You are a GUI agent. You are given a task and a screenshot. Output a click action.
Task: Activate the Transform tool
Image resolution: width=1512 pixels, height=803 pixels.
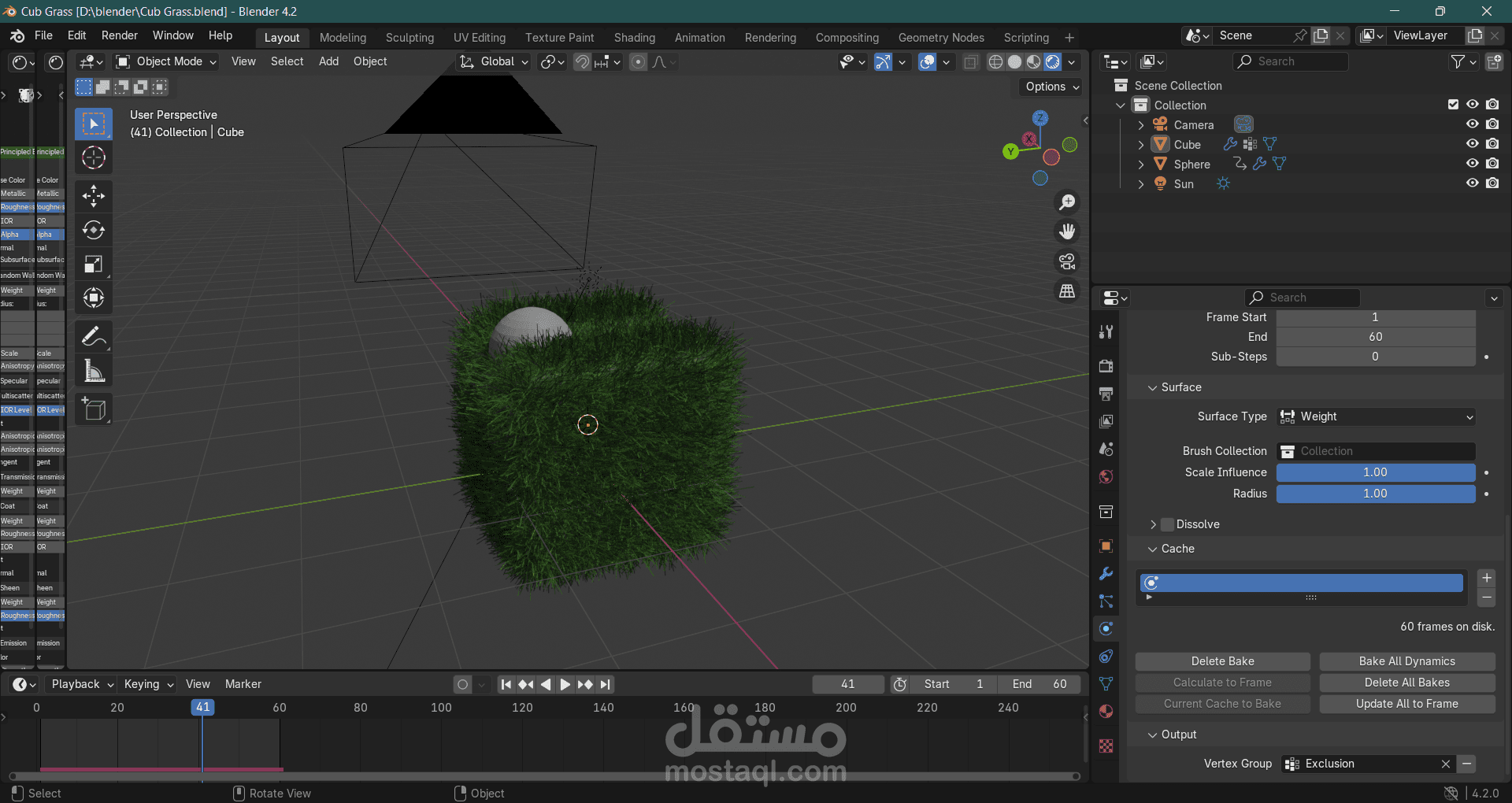pyautogui.click(x=94, y=298)
